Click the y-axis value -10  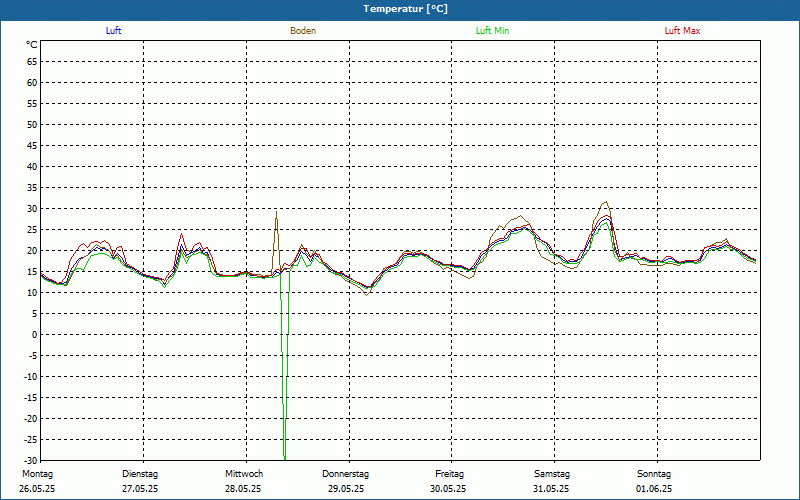pos(31,377)
